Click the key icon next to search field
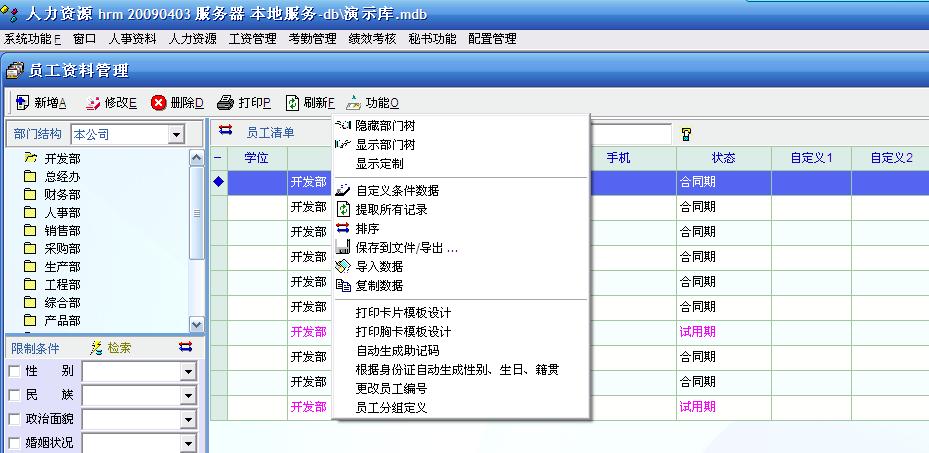This screenshot has width=929, height=453. point(687,134)
